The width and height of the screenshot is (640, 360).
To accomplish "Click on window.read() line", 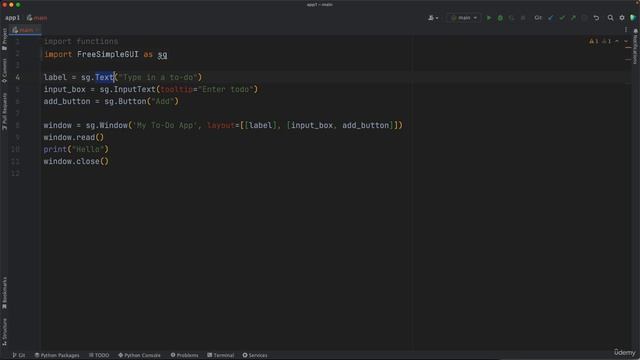I will (74, 137).
